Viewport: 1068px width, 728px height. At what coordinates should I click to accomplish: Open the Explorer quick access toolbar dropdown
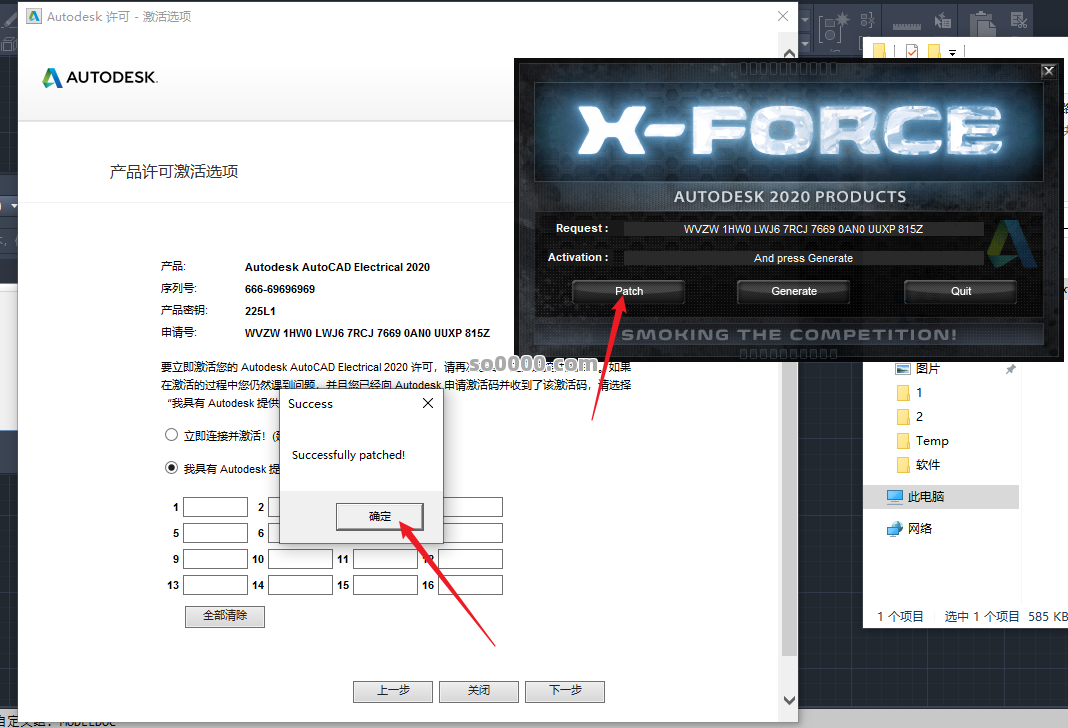click(x=952, y=52)
